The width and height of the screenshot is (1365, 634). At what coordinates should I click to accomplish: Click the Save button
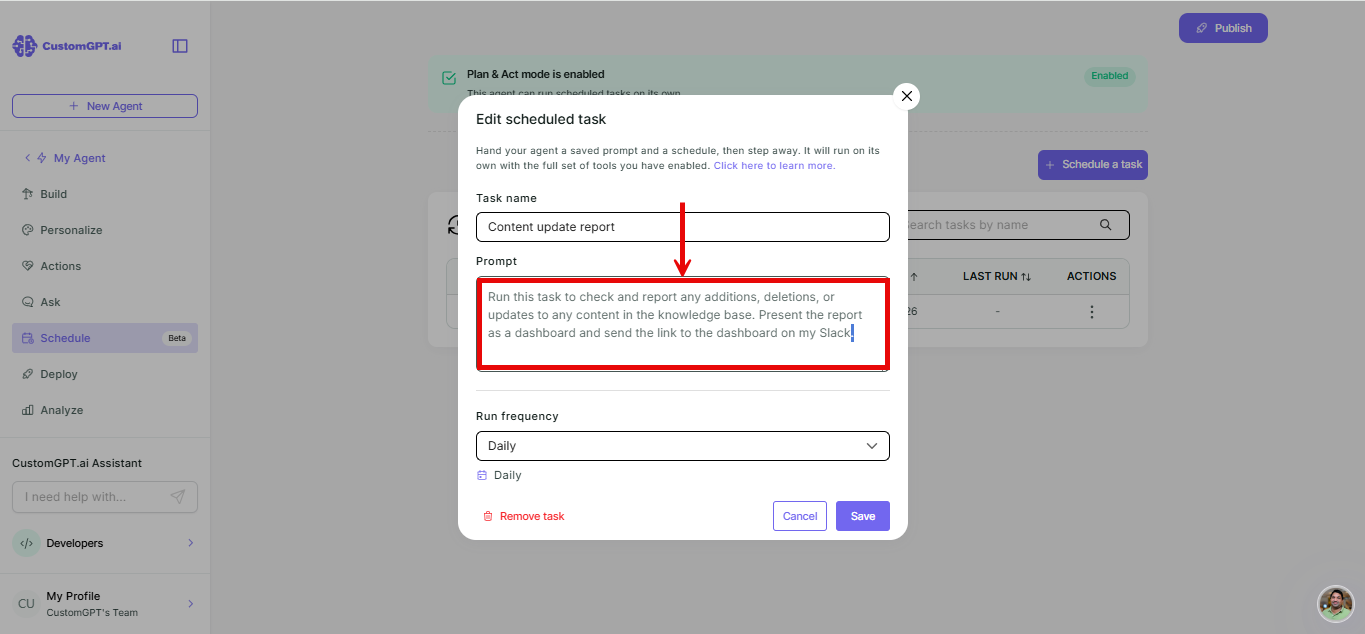863,516
